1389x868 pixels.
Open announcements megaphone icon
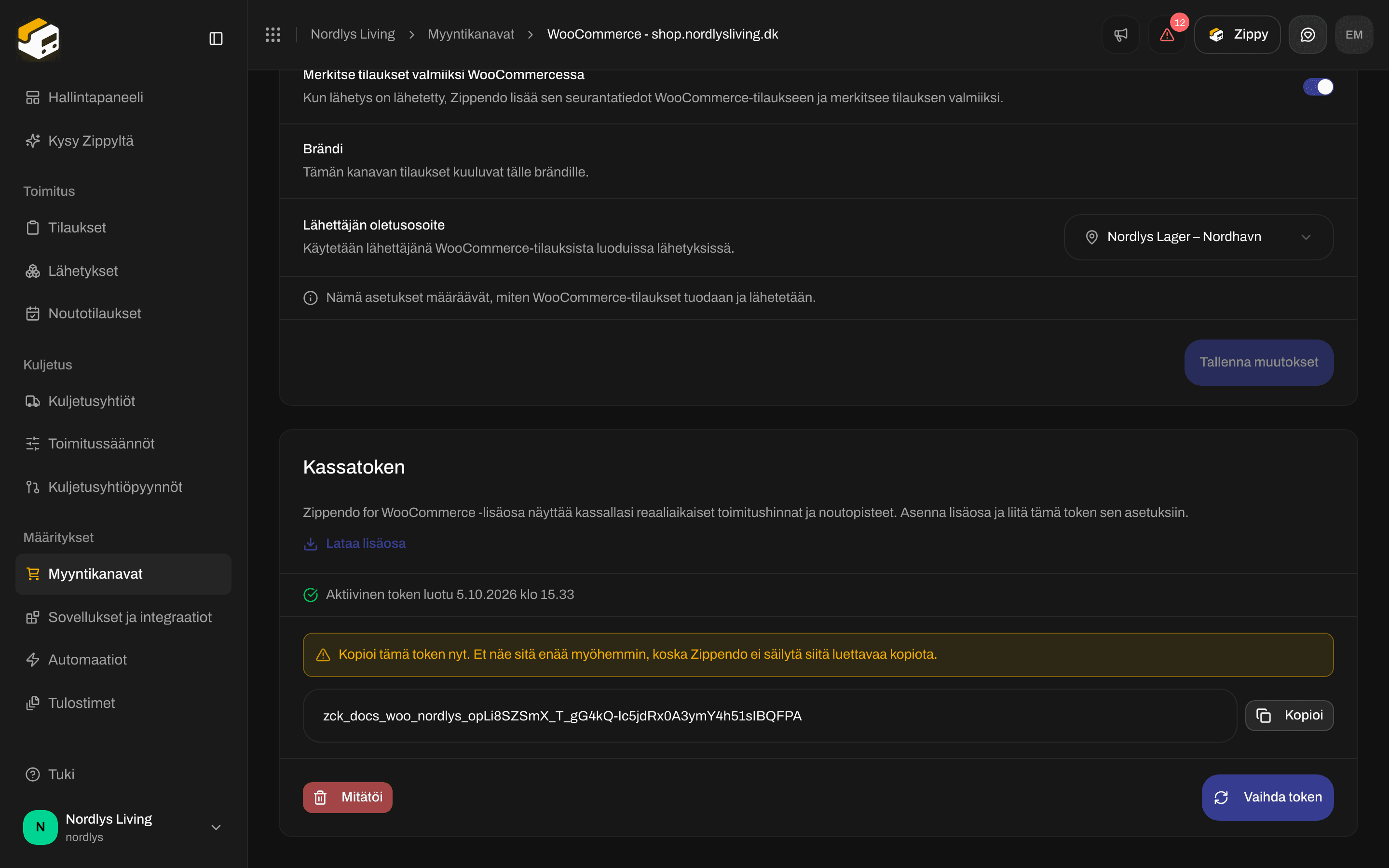coord(1120,34)
